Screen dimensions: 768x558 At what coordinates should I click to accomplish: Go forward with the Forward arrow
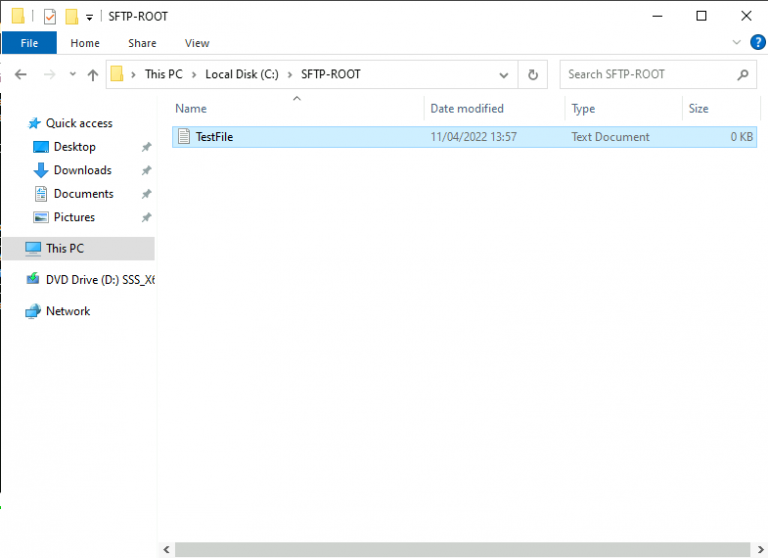[x=49, y=74]
